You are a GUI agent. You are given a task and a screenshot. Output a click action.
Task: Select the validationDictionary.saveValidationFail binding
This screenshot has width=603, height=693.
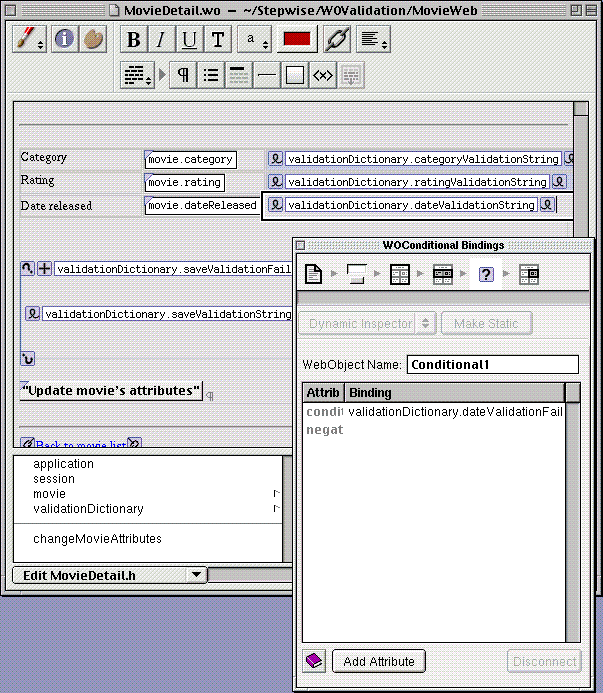click(173, 269)
